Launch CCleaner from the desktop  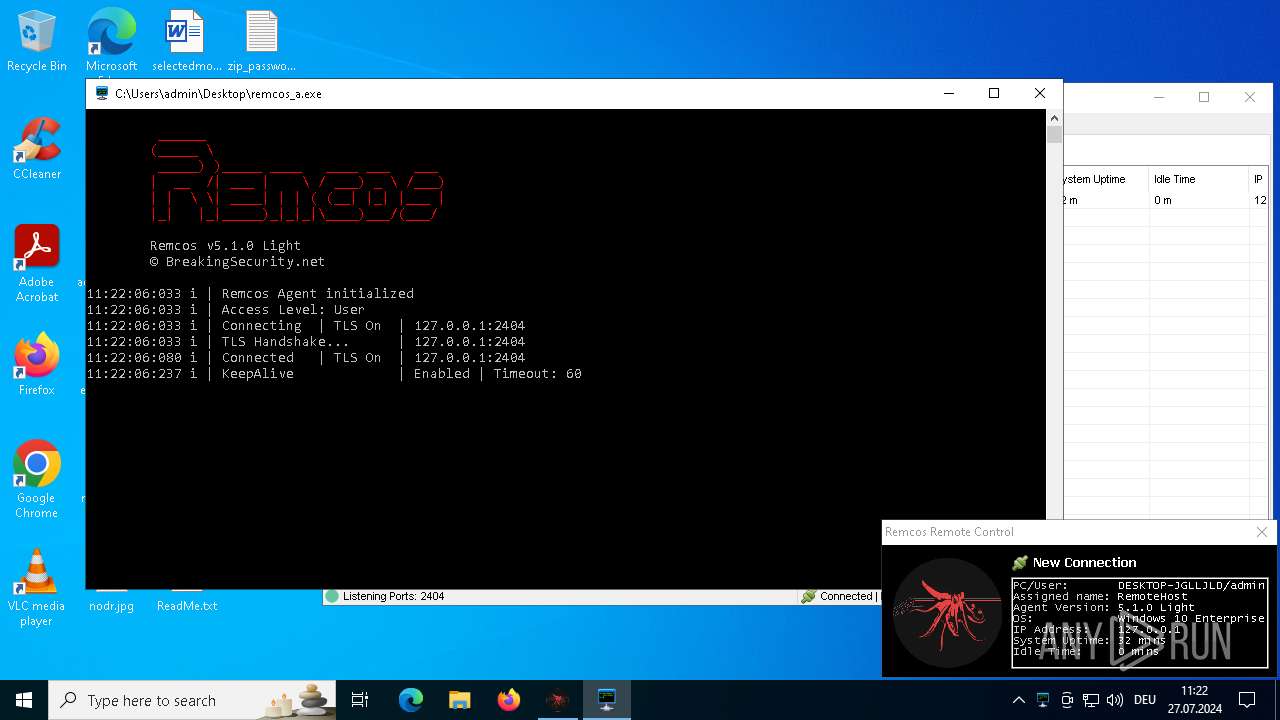37,148
